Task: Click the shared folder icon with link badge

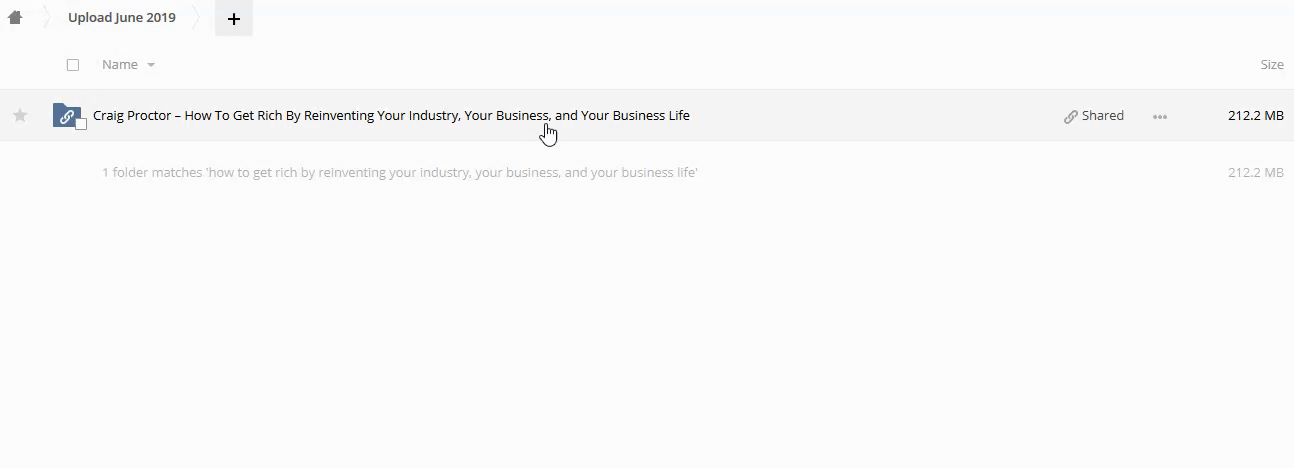Action: pos(66,116)
